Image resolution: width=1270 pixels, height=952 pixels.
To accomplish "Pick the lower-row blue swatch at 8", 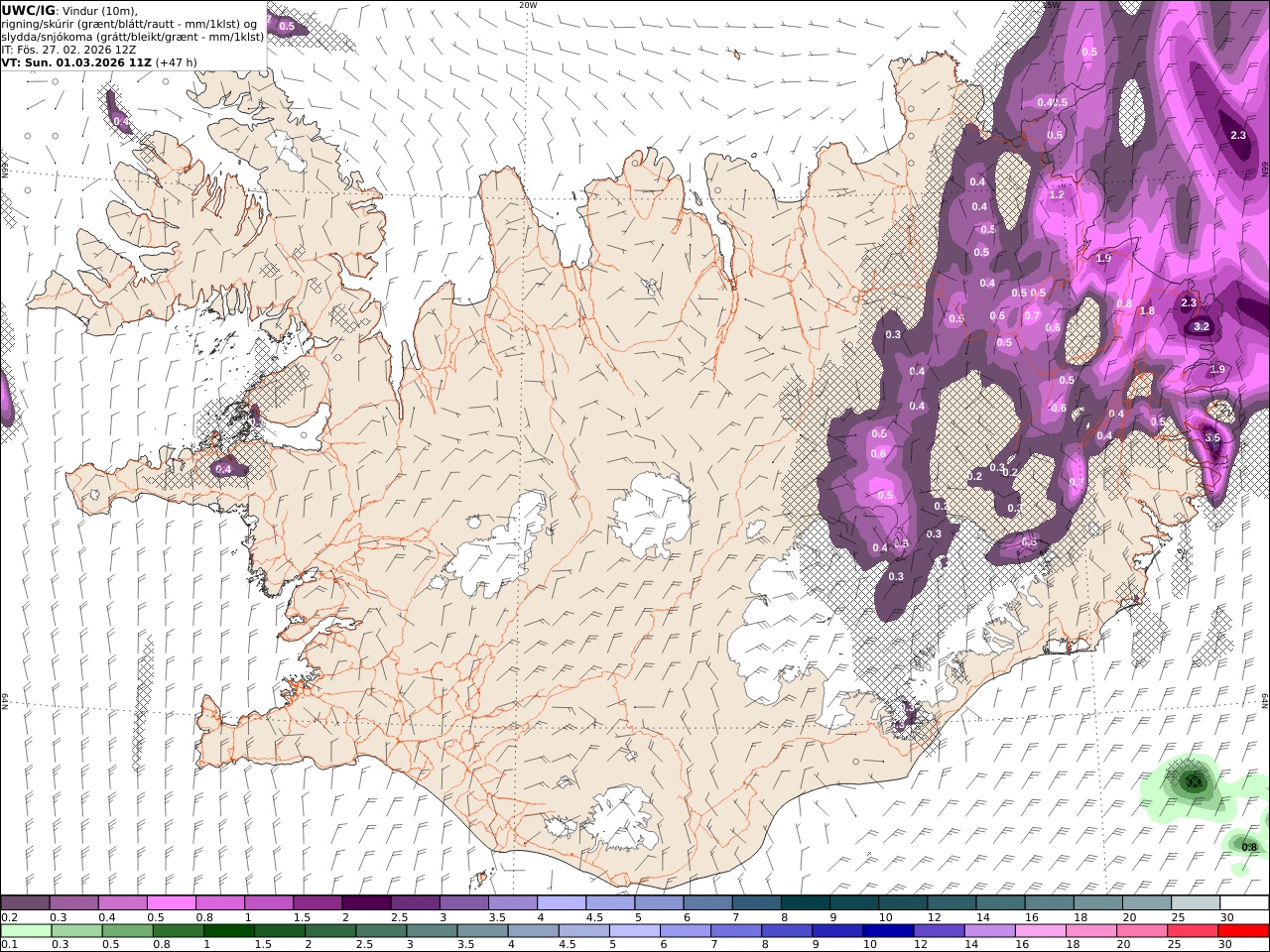I will click(x=787, y=931).
